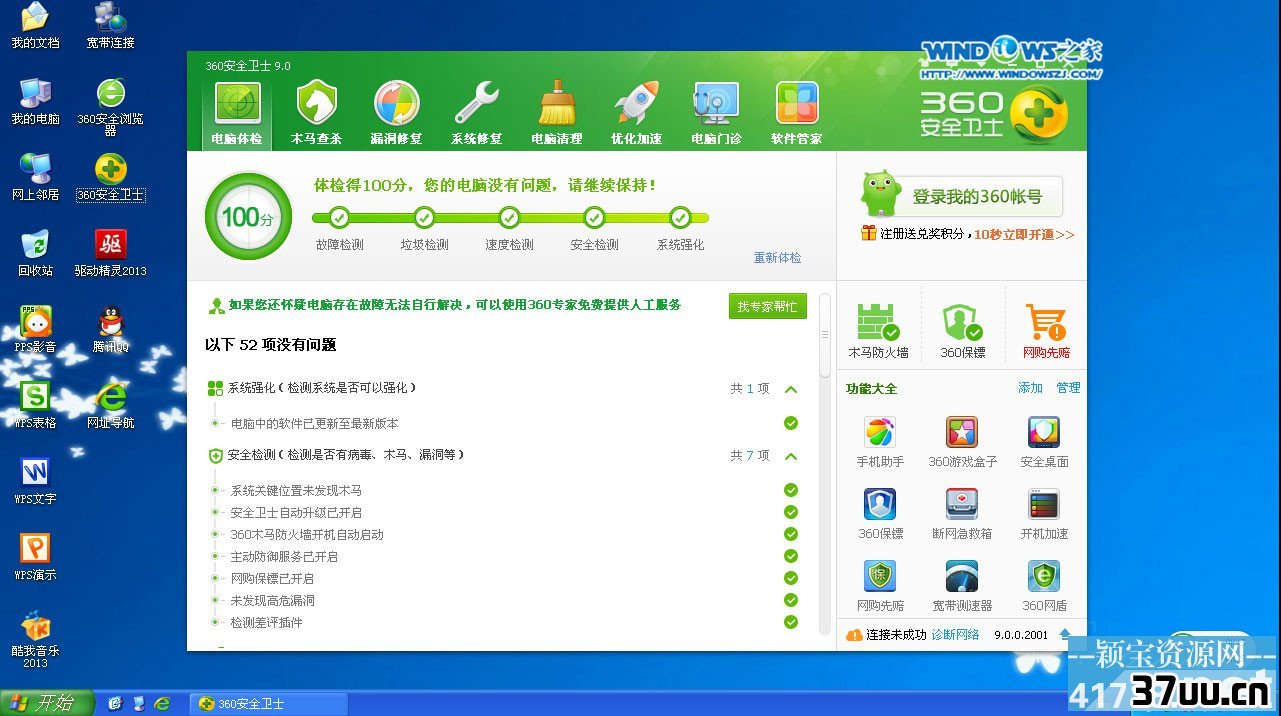Click 管理 link in 功能大全

(x=1068, y=388)
